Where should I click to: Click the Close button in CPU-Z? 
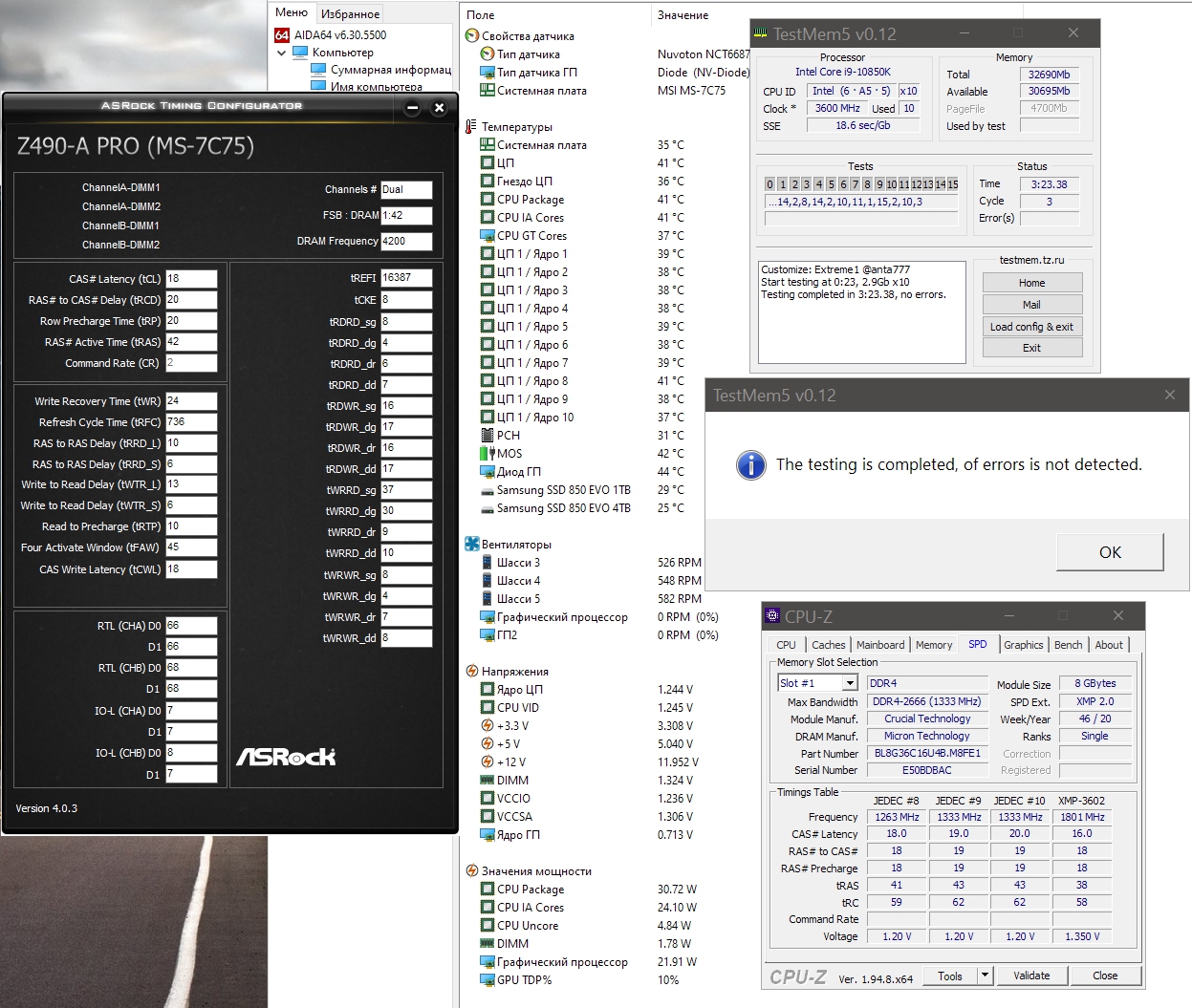[1105, 976]
